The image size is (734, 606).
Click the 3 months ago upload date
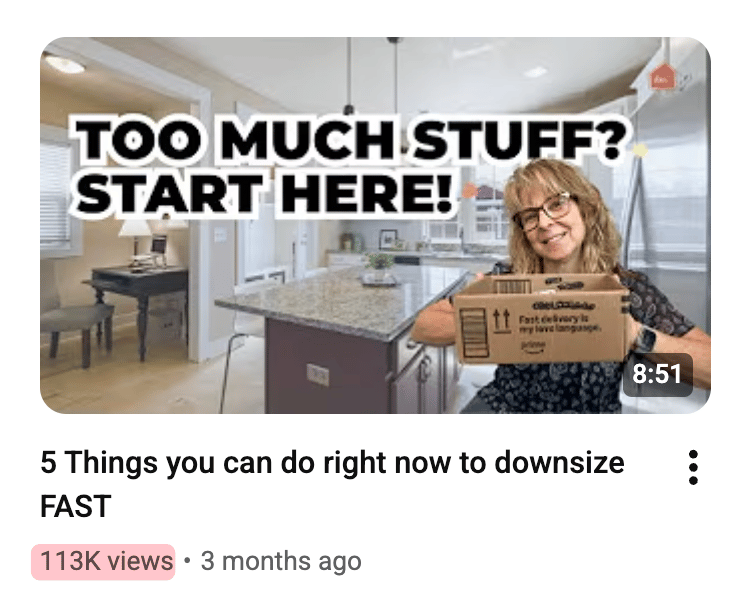(x=281, y=561)
